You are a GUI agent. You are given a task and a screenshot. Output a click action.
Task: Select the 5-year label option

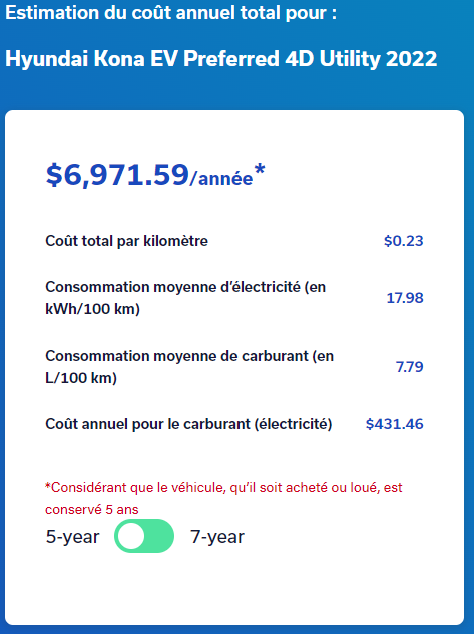click(x=72, y=537)
